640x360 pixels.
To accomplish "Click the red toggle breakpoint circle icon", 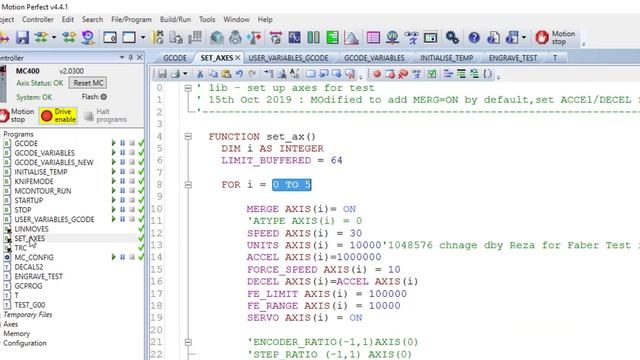I will click(377, 74).
